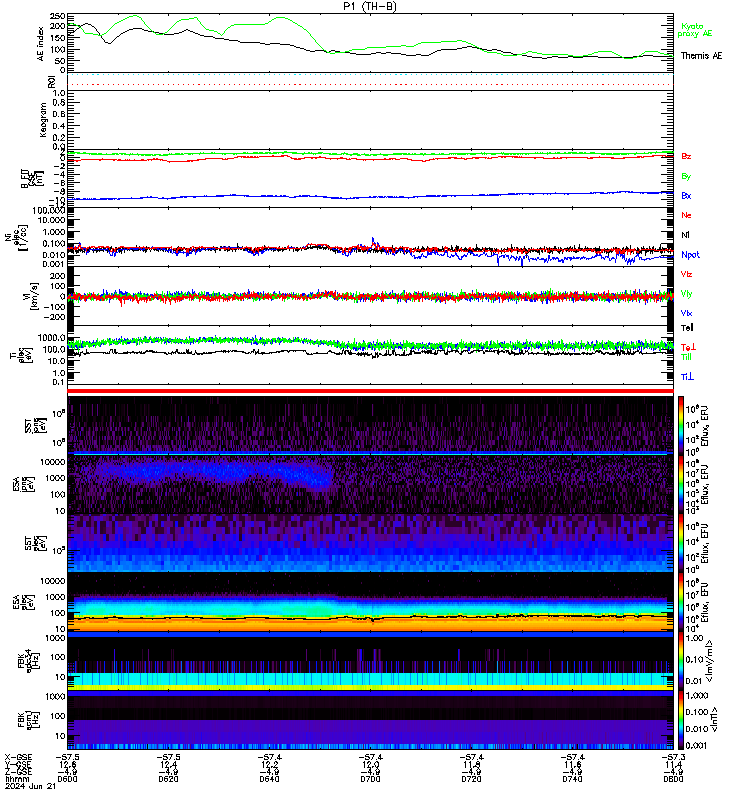Select the red Ne legend label

686,215
